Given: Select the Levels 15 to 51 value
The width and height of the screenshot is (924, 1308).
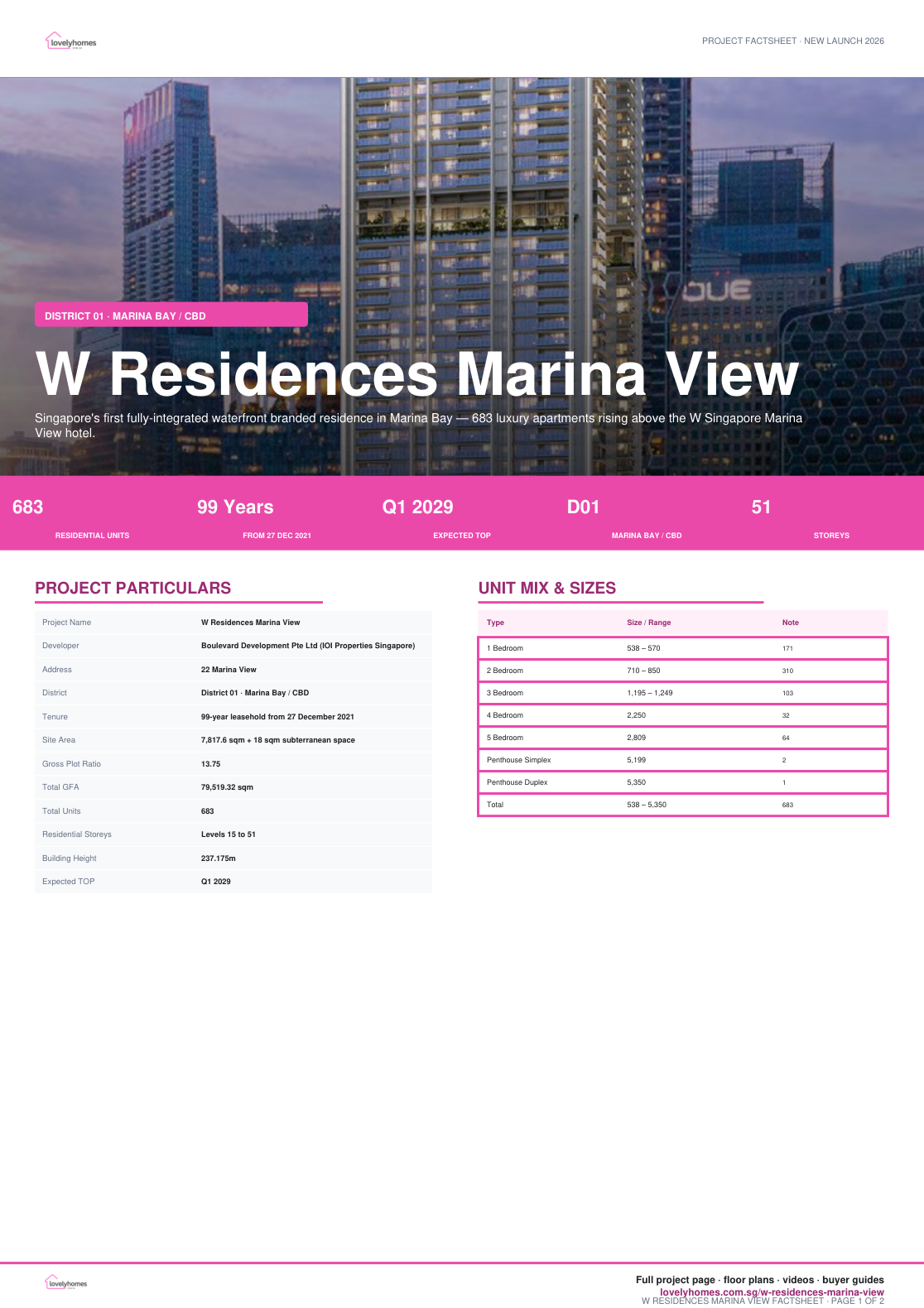Looking at the screenshot, I should click(x=229, y=834).
